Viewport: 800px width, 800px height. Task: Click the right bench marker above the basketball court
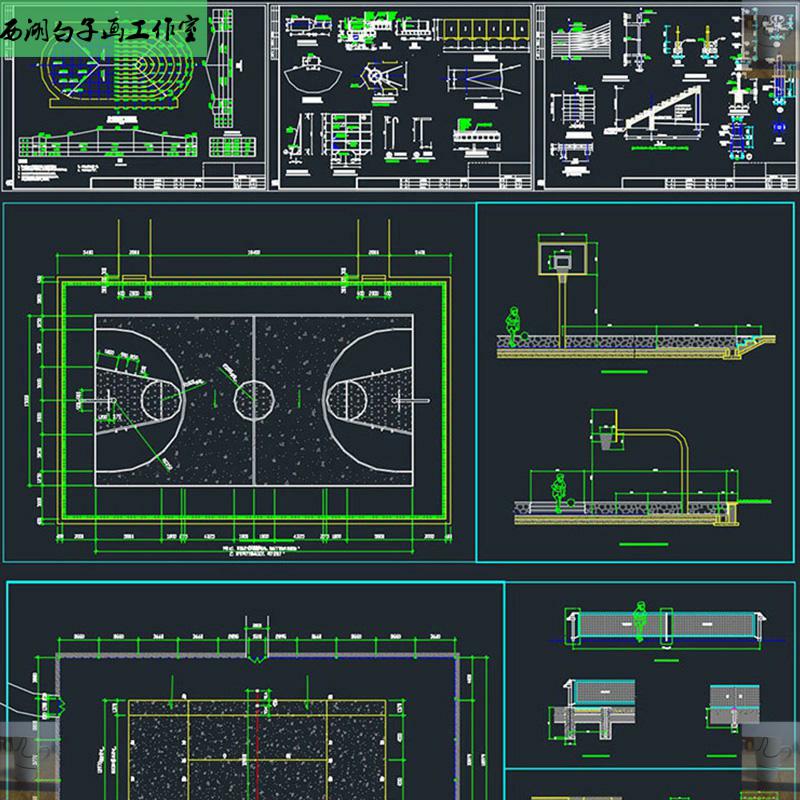coord(373,278)
